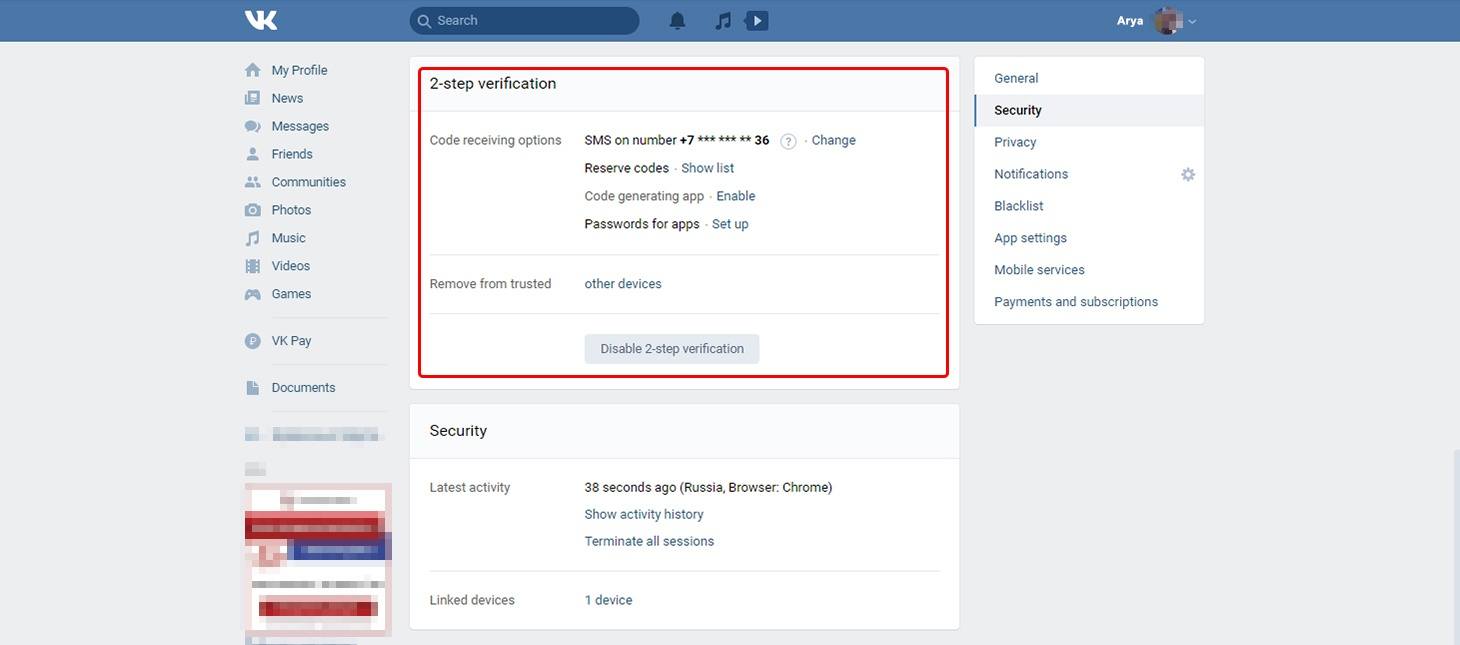Open Messages from sidebar
The height and width of the screenshot is (645, 1460).
point(300,126)
